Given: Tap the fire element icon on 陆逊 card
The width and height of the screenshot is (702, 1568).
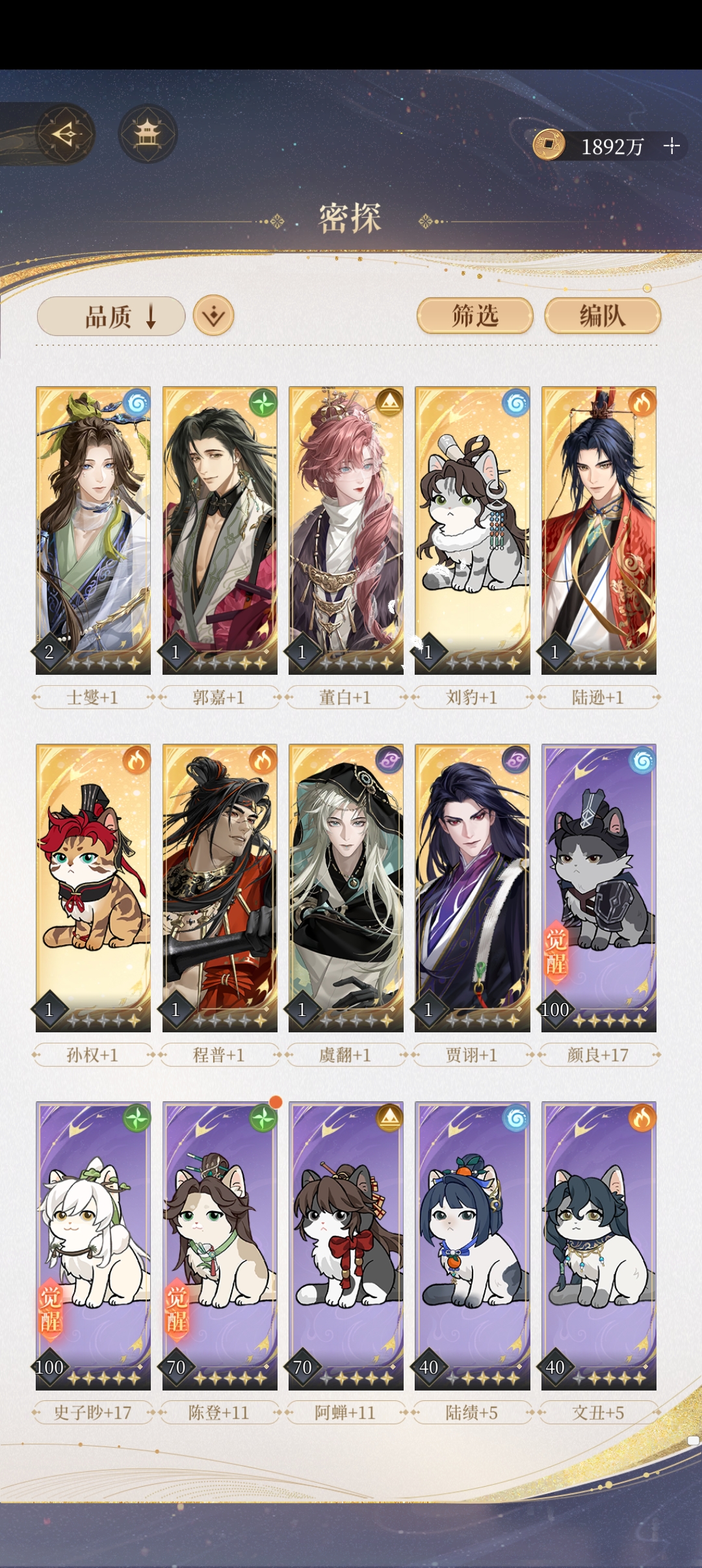Looking at the screenshot, I should pos(642,404).
